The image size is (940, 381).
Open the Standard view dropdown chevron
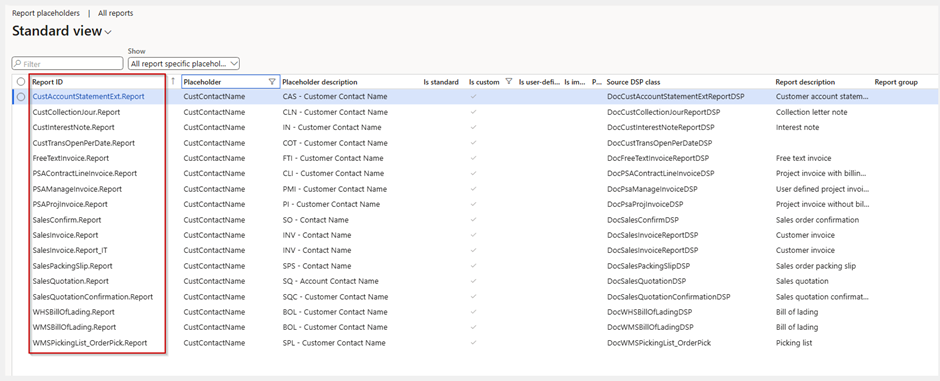tap(108, 32)
